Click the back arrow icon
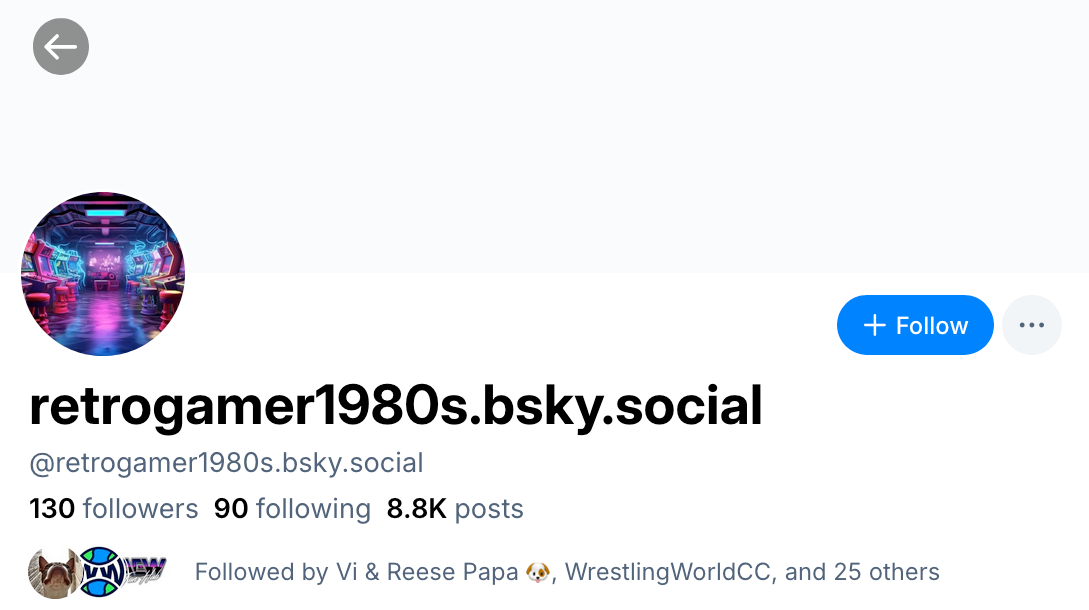Image resolution: width=1089 pixels, height=610 pixels. (61, 47)
